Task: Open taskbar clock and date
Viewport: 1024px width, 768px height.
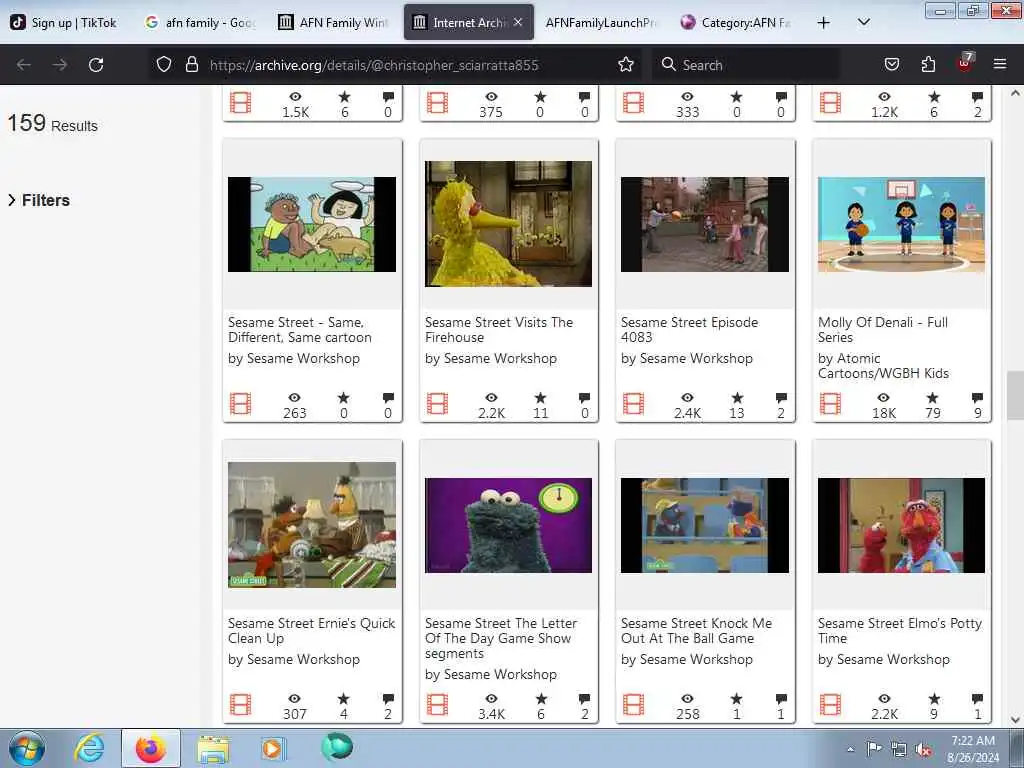Action: point(973,749)
